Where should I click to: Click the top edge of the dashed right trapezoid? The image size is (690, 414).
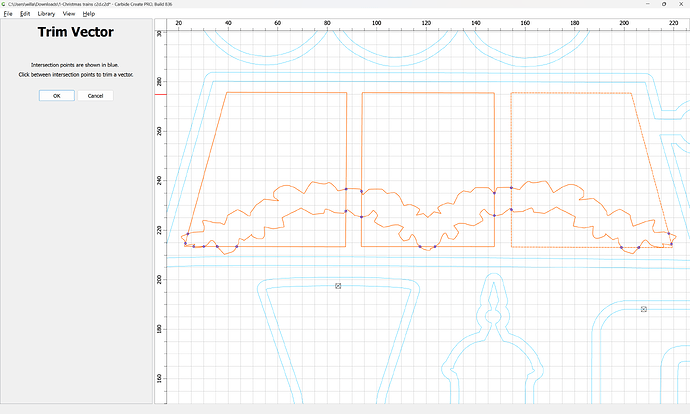tap(570, 93)
